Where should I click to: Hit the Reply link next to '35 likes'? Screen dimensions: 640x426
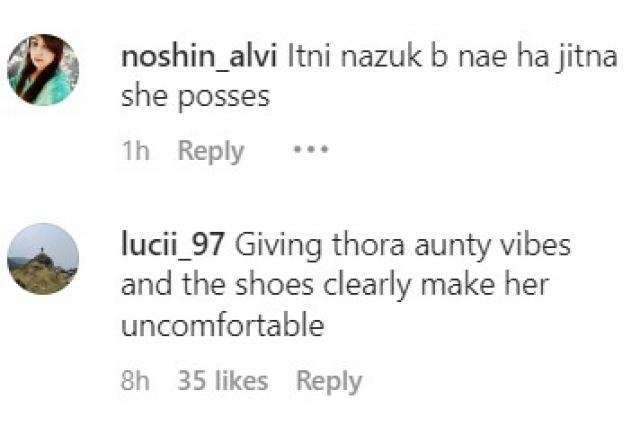click(x=328, y=381)
